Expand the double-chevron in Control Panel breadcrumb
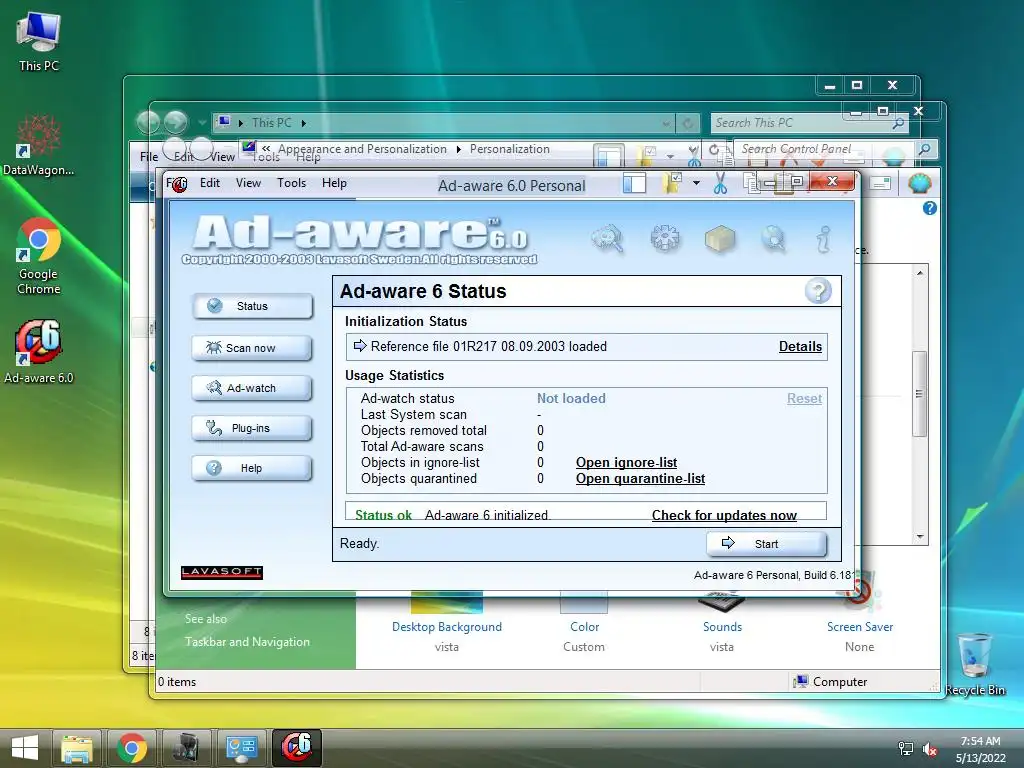Viewport: 1024px width, 768px height. pos(266,149)
